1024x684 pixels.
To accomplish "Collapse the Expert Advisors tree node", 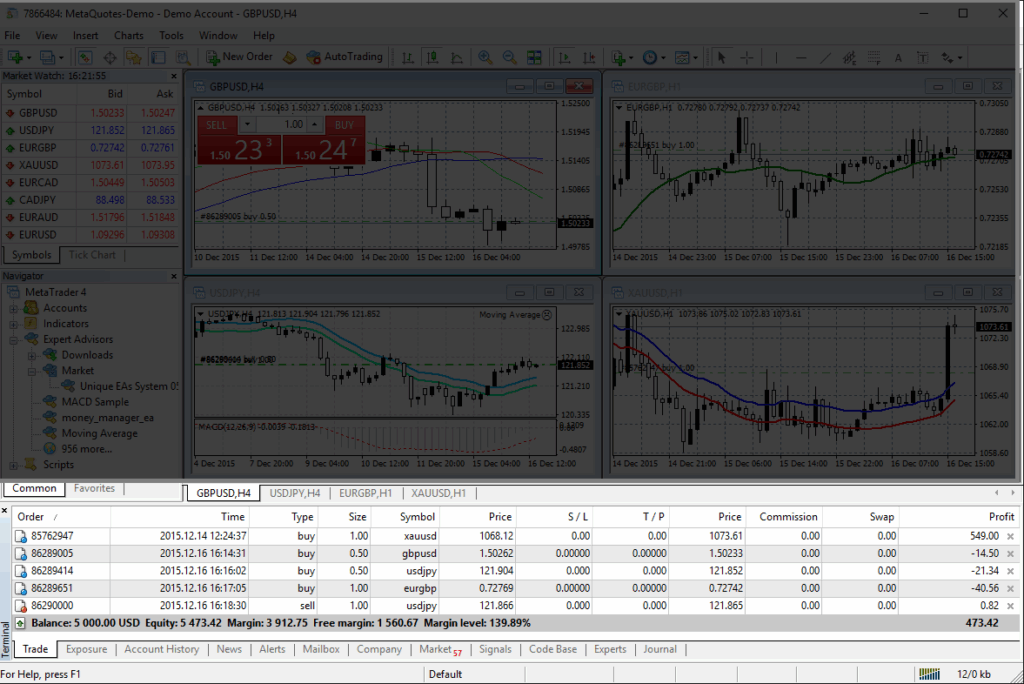I will (x=15, y=339).
